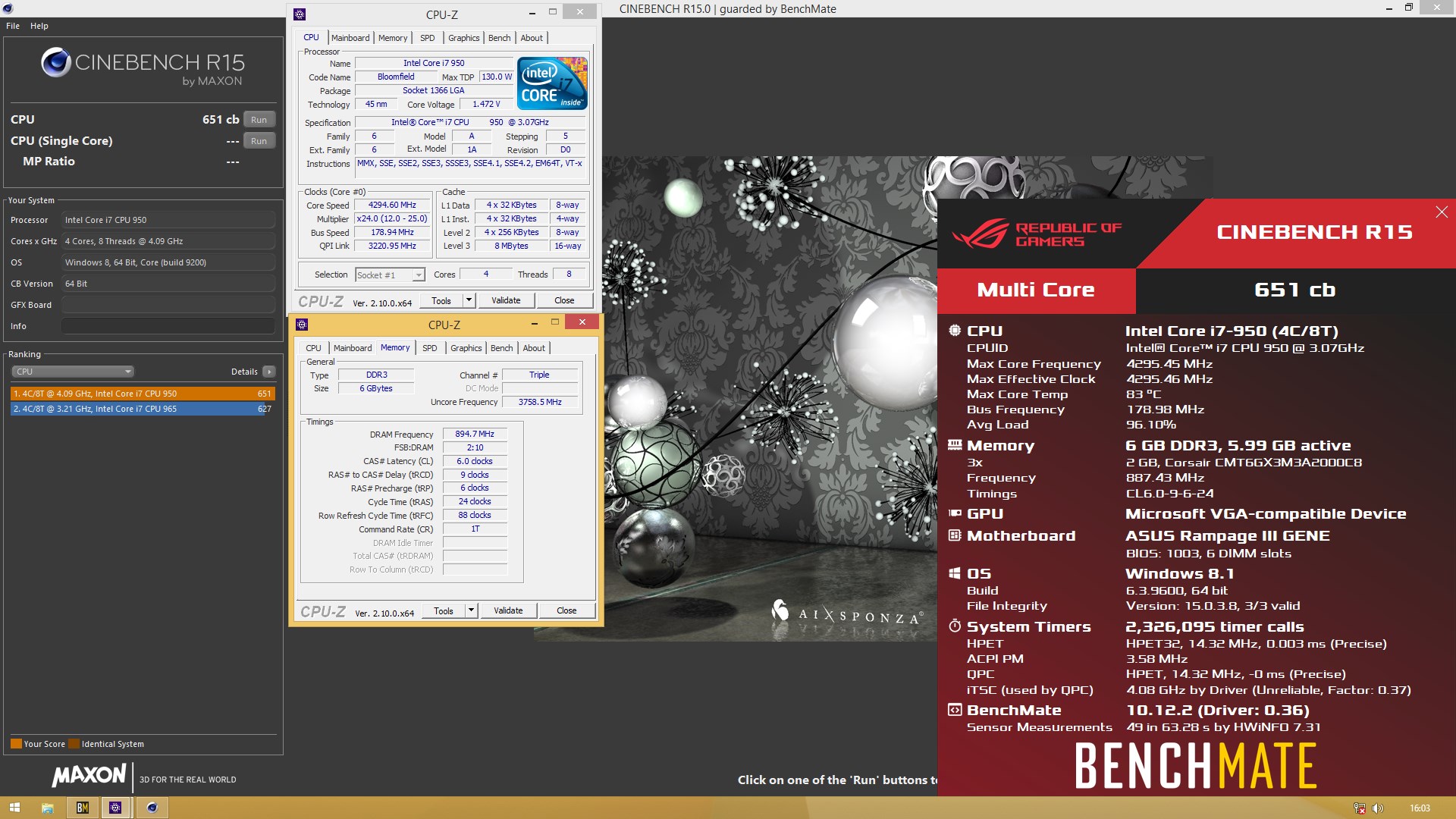Open CPU-Z from the taskbar icon
This screenshot has height=819, width=1456.
click(115, 808)
